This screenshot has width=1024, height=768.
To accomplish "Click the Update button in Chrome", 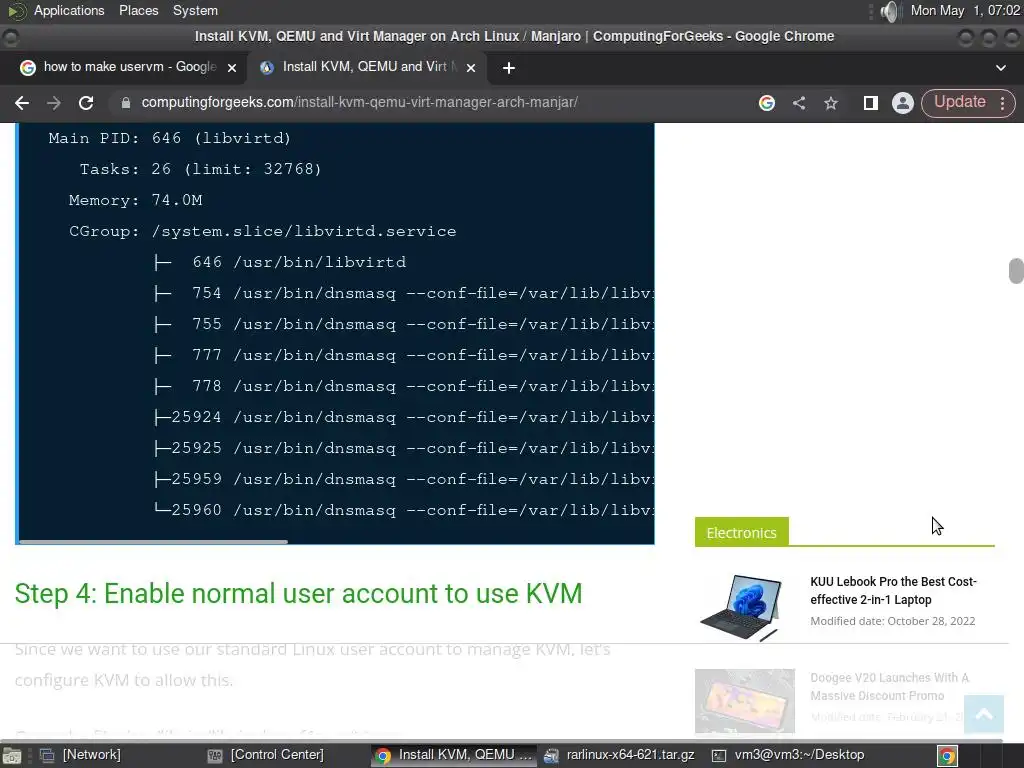I will point(959,103).
